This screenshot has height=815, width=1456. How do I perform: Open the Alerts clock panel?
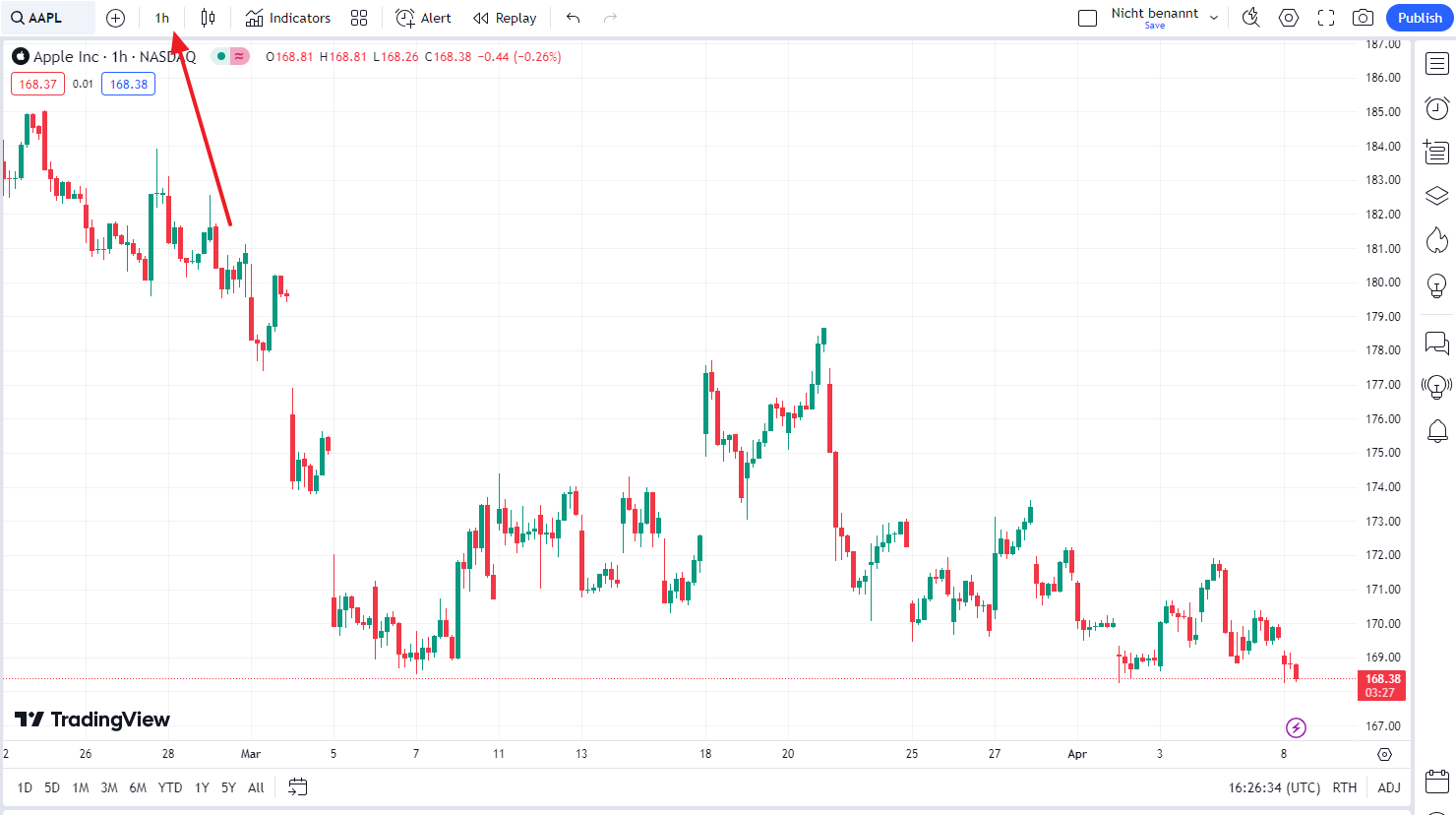1437,108
